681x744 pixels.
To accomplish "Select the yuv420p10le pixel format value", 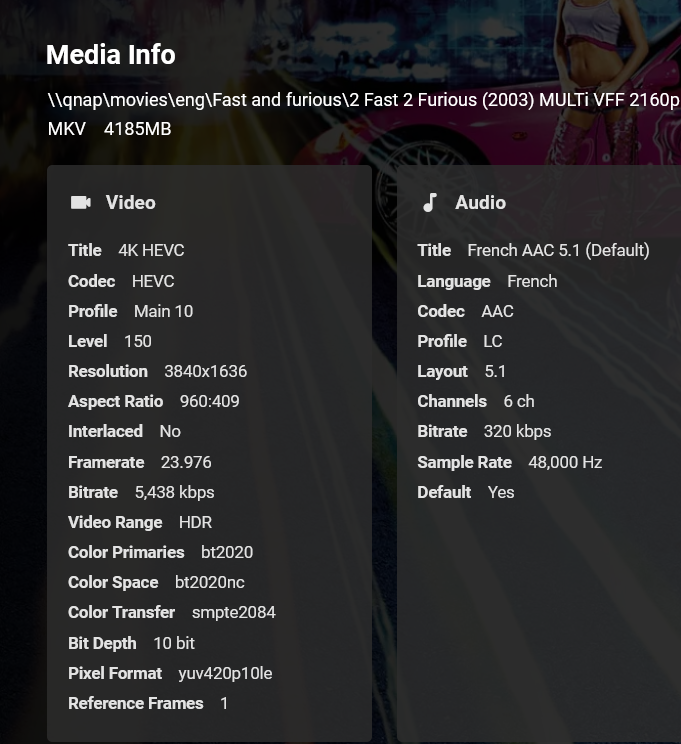I will tap(225, 673).
